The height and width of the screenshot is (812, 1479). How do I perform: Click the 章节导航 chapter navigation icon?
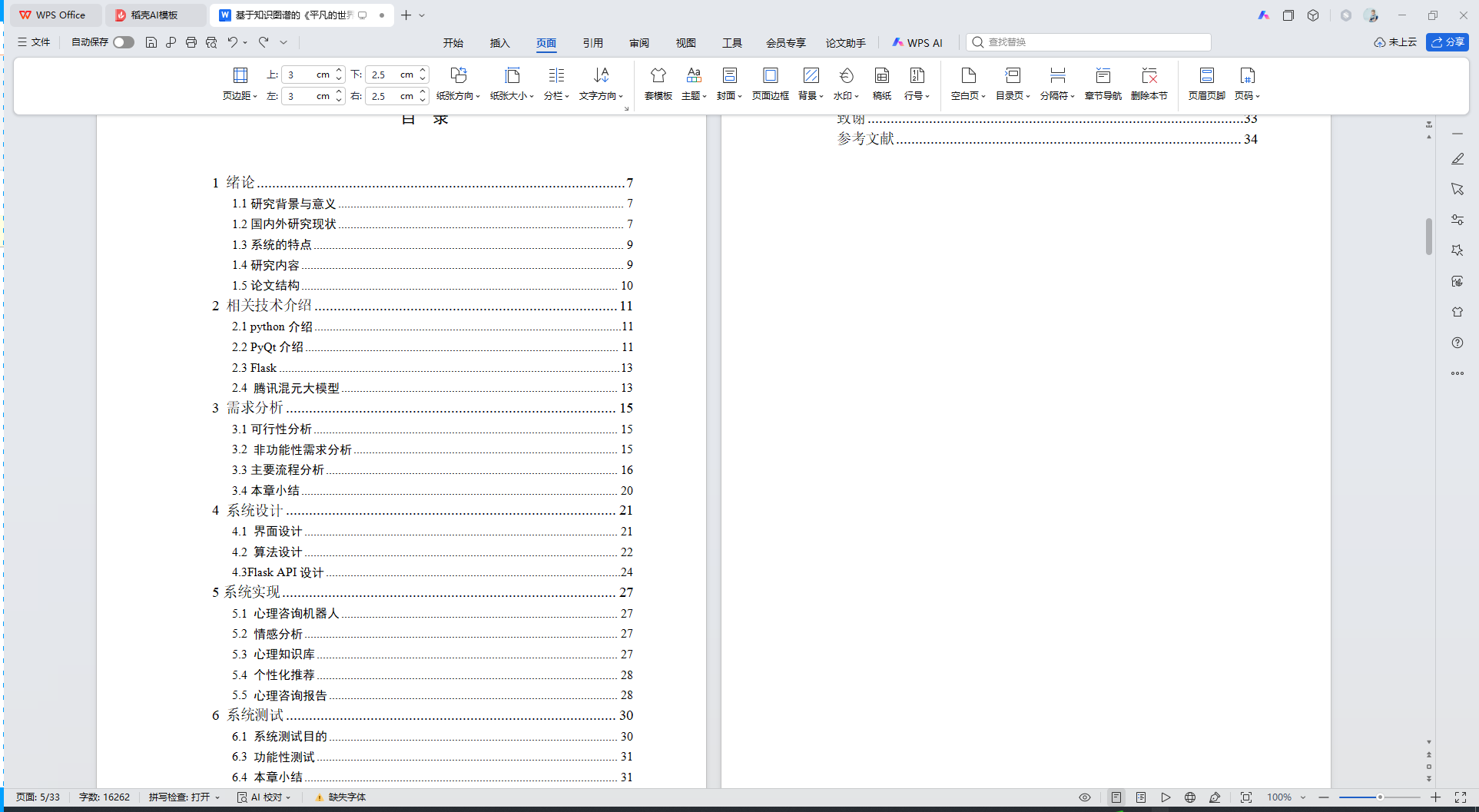tap(1103, 75)
